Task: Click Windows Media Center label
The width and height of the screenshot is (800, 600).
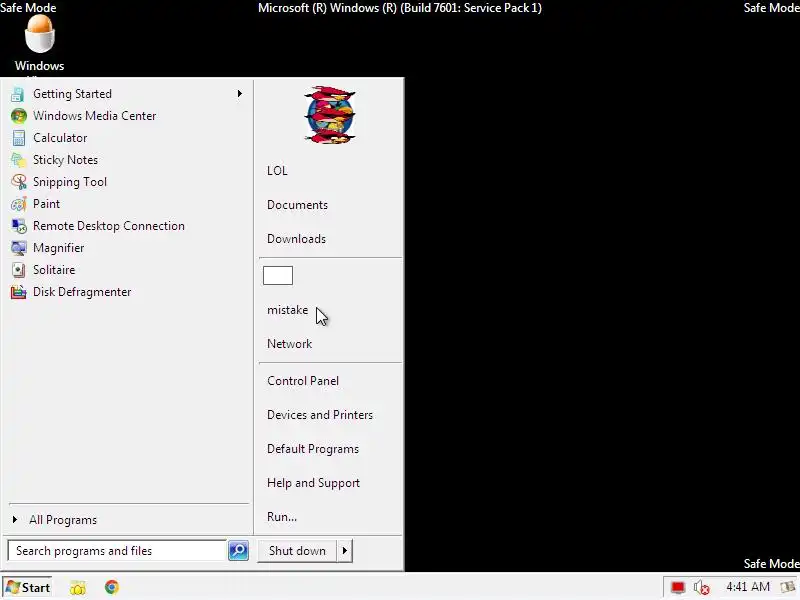Action: pyautogui.click(x=94, y=116)
